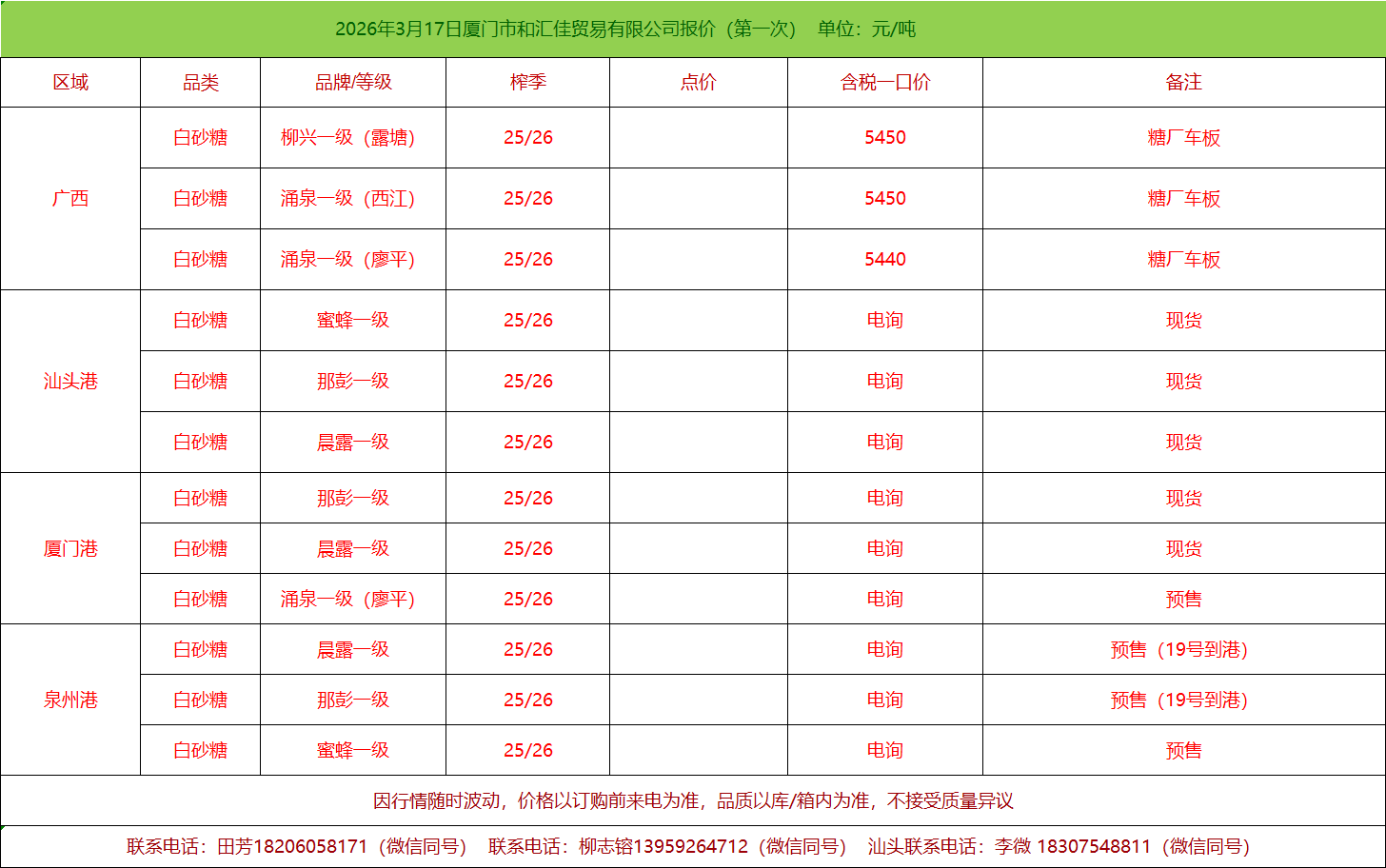Image resolution: width=1386 pixels, height=868 pixels.
Task: Select the 点价 column header cell
Action: tap(698, 83)
